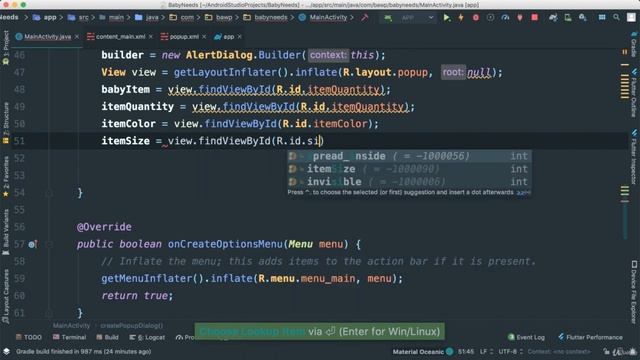This screenshot has width=640, height=360.
Task: Open the Project Structure grid icon
Action: (602, 18)
